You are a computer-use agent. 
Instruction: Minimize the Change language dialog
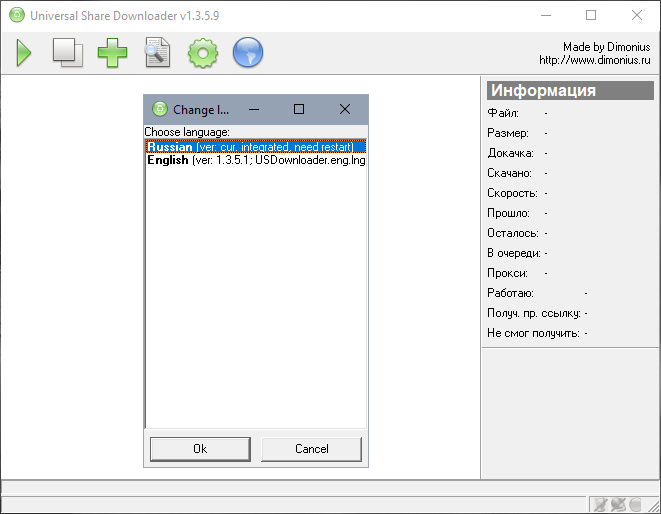254,109
